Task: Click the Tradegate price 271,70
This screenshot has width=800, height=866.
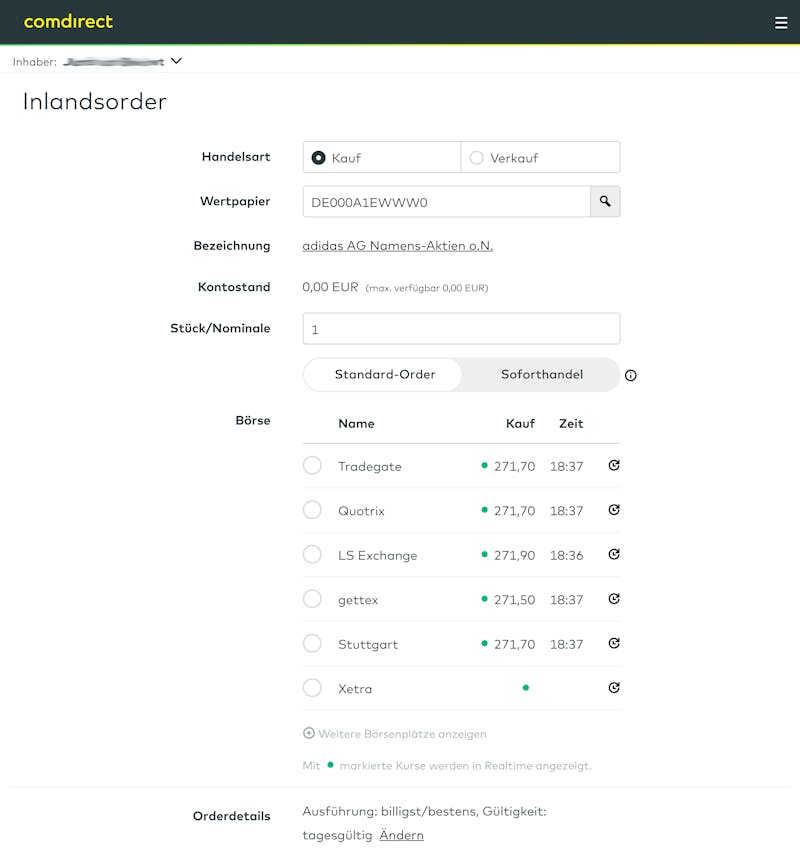Action: tap(514, 467)
